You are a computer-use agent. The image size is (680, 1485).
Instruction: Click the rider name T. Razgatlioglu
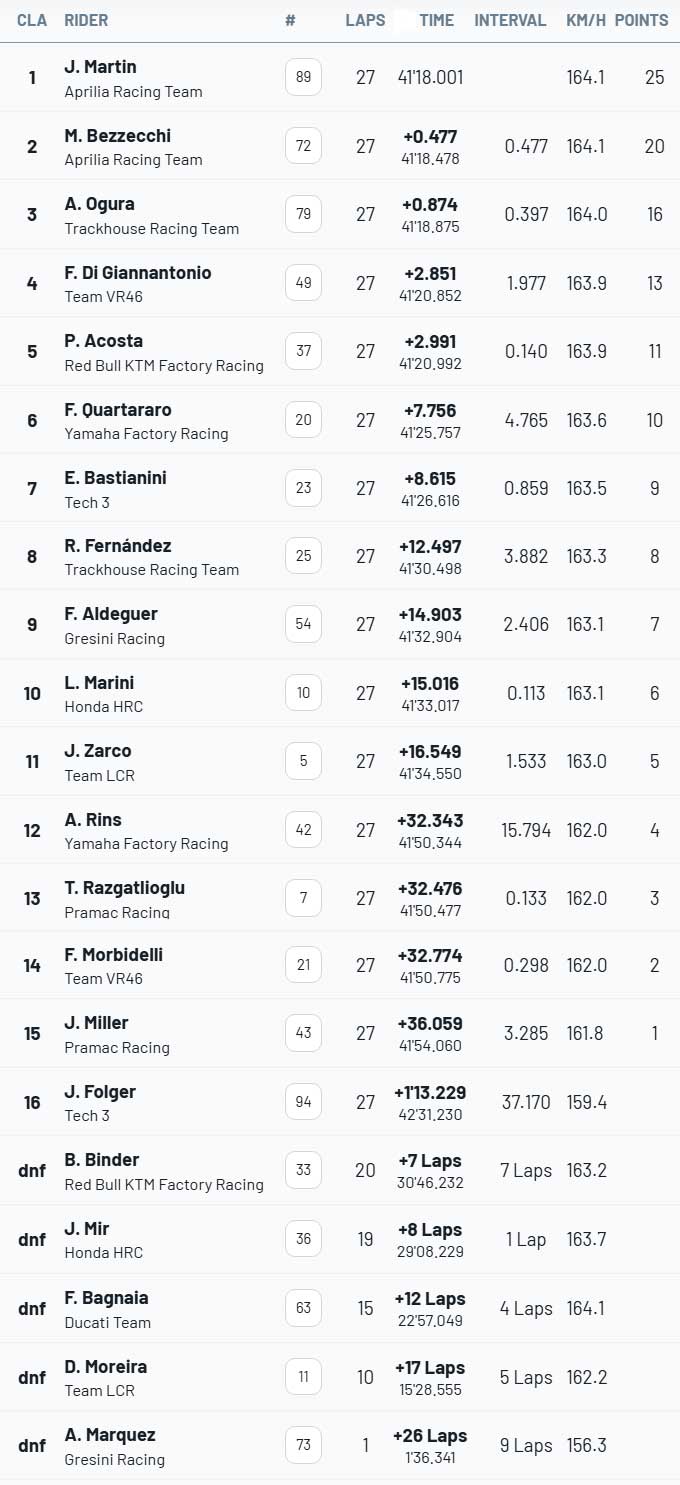pos(124,888)
